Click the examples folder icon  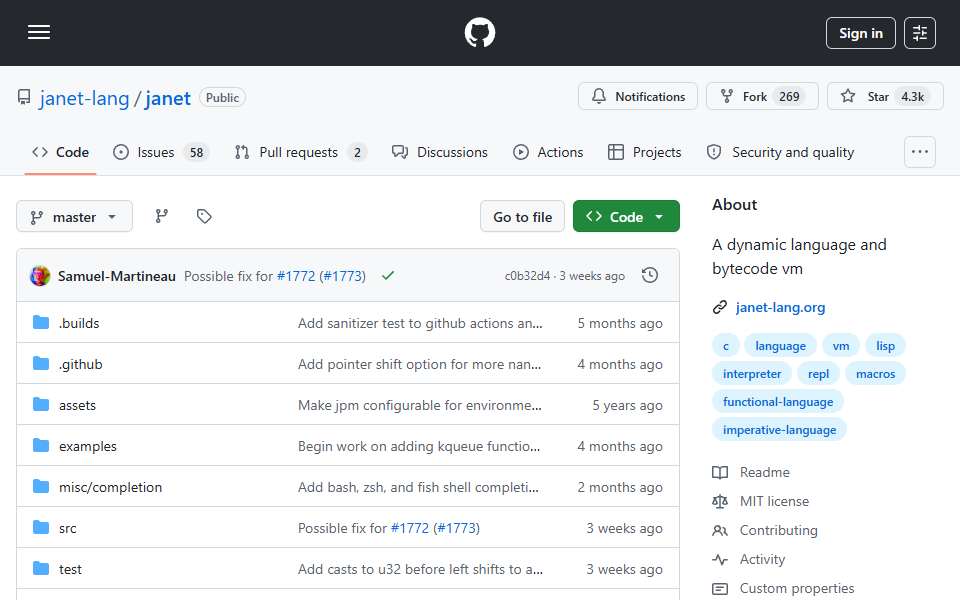40,446
